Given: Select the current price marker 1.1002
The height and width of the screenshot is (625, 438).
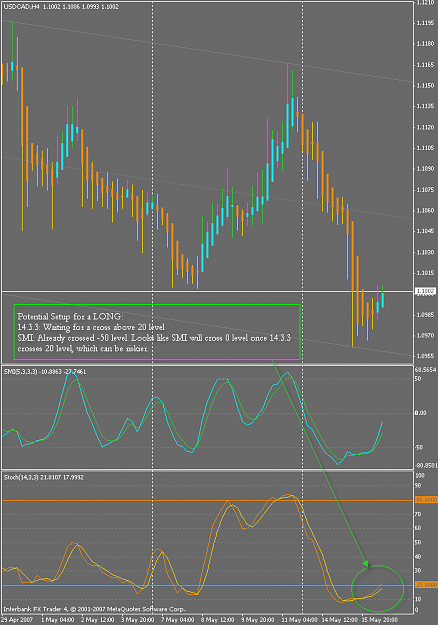Looking at the screenshot, I should point(426,292).
